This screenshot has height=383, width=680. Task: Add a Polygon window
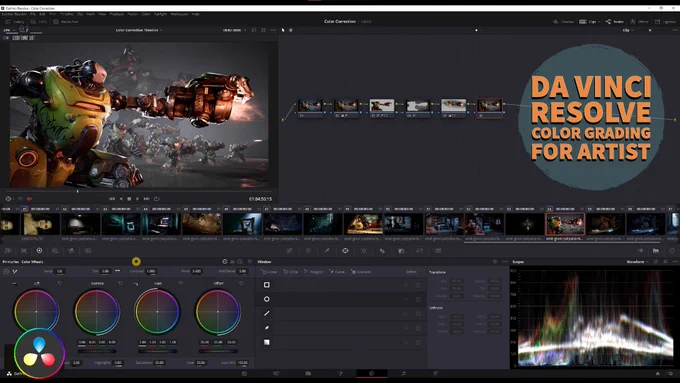pos(314,272)
